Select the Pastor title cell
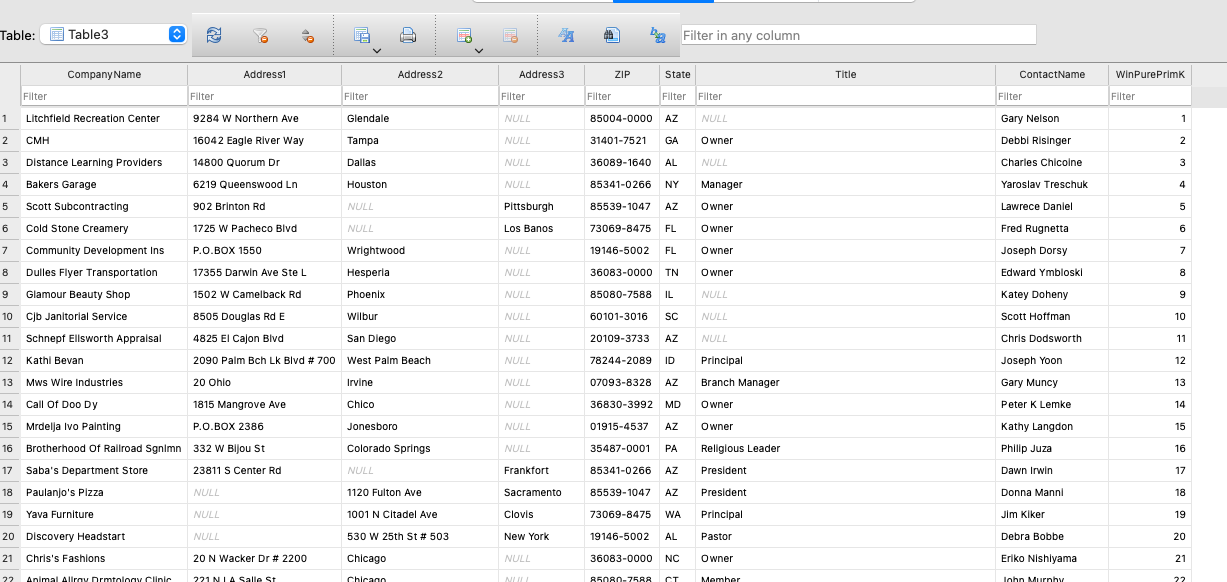Image resolution: width=1227 pixels, height=582 pixels. tap(846, 536)
